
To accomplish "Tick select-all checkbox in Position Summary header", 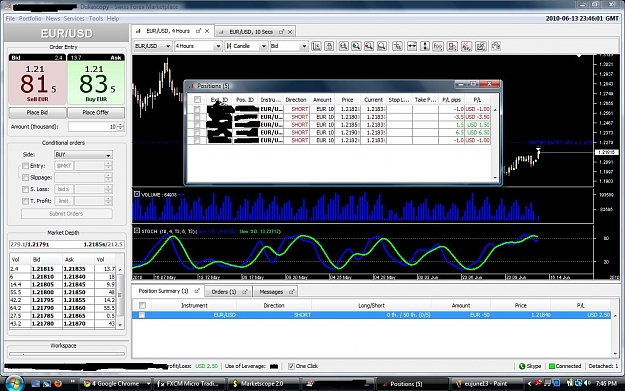I will pos(142,305).
